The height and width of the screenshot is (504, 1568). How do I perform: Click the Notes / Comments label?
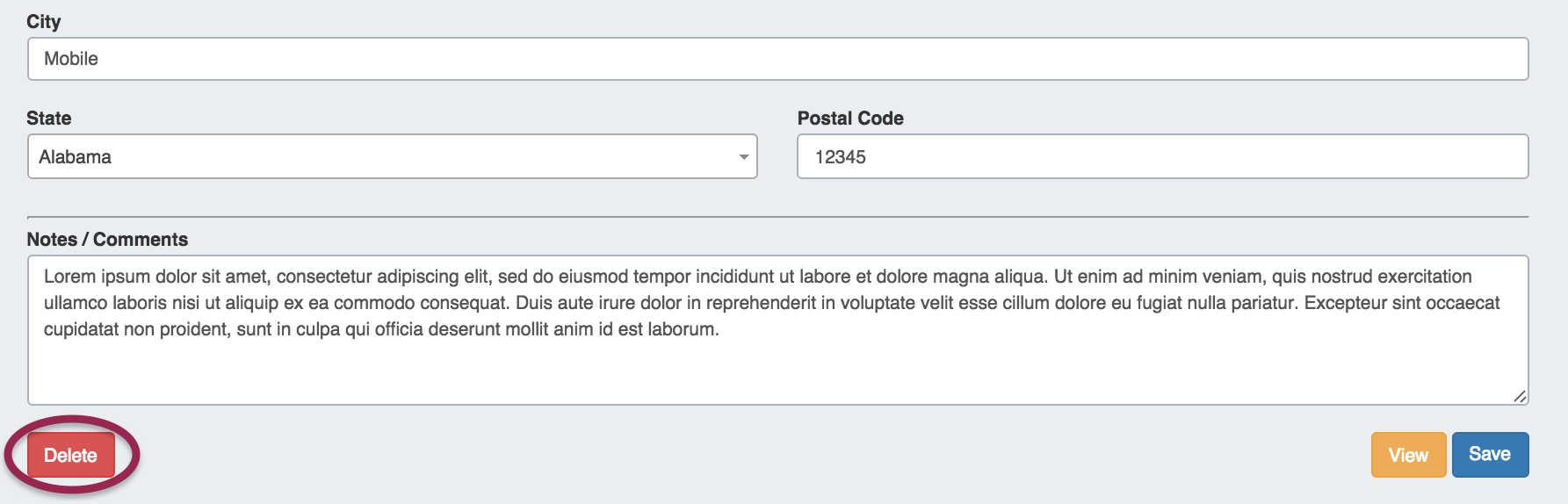(x=107, y=240)
